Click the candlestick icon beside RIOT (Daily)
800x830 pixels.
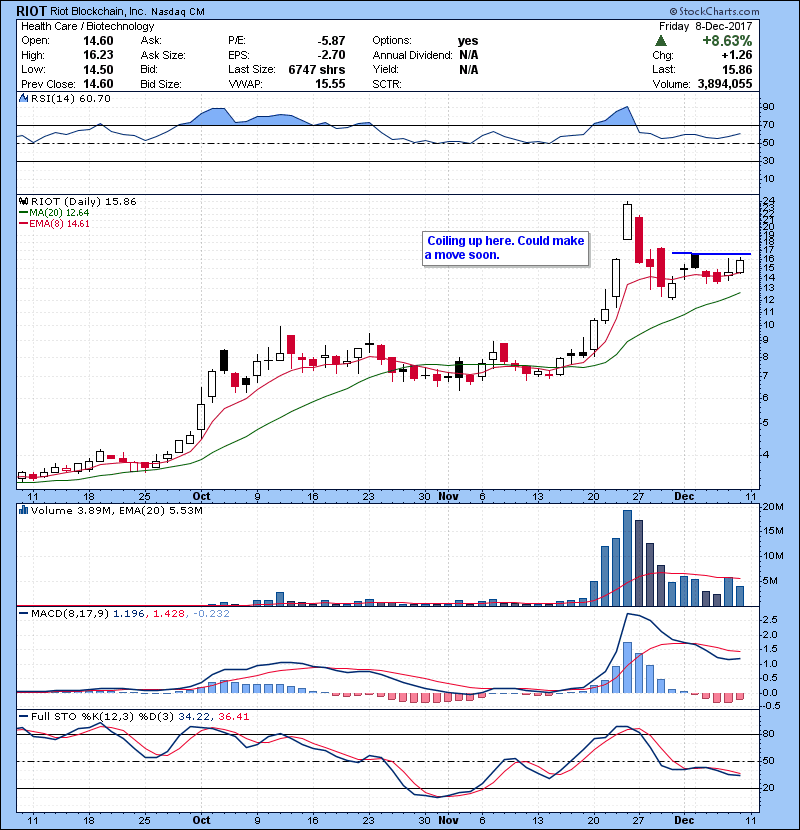[x=23, y=201]
